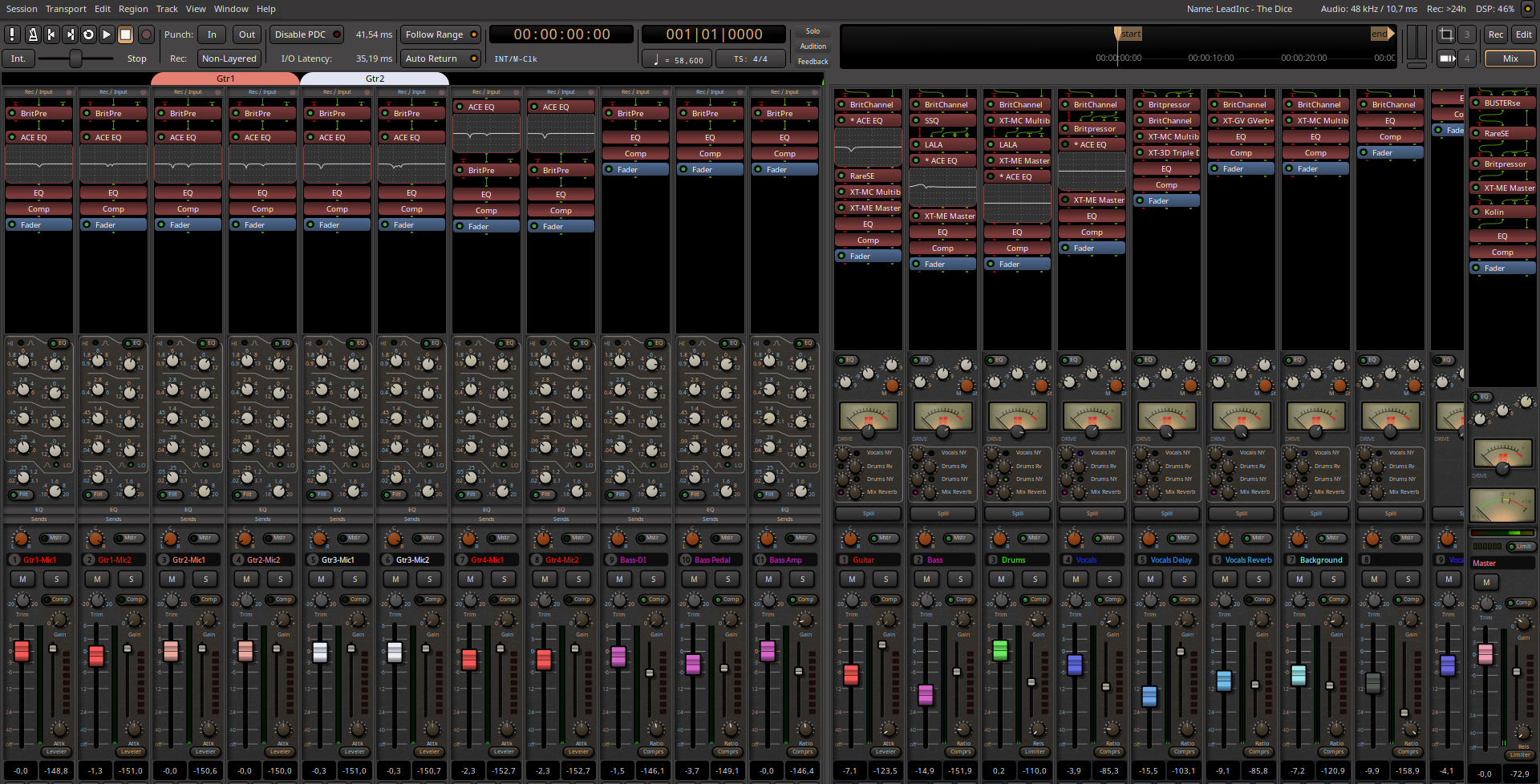Click the start marker in timeline
The image size is (1540, 784).
pos(1129,34)
